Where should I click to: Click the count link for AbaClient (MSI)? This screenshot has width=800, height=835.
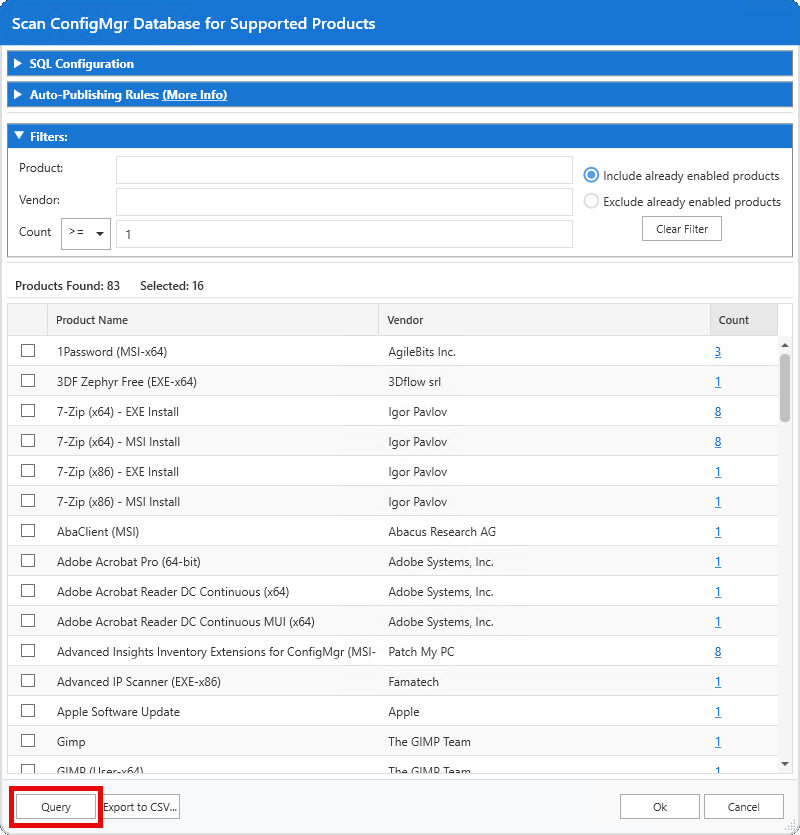717,531
